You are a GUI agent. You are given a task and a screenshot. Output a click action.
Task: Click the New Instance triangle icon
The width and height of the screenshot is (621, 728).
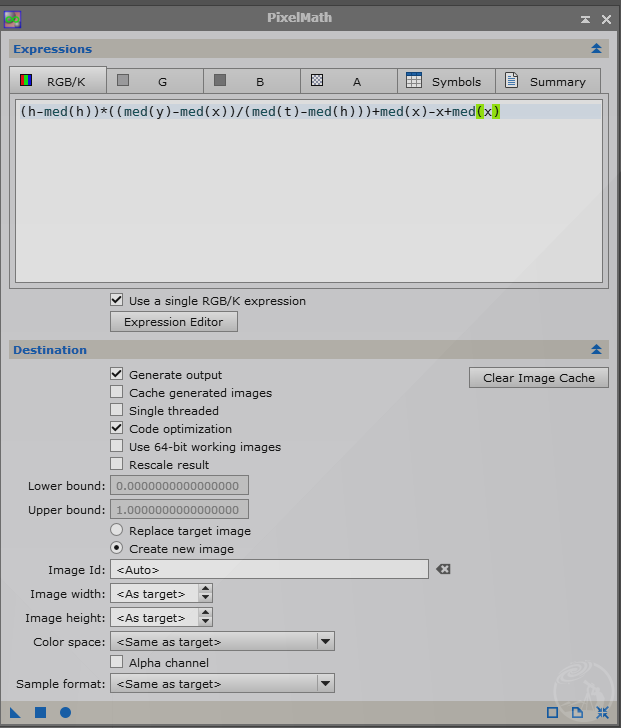(15, 713)
